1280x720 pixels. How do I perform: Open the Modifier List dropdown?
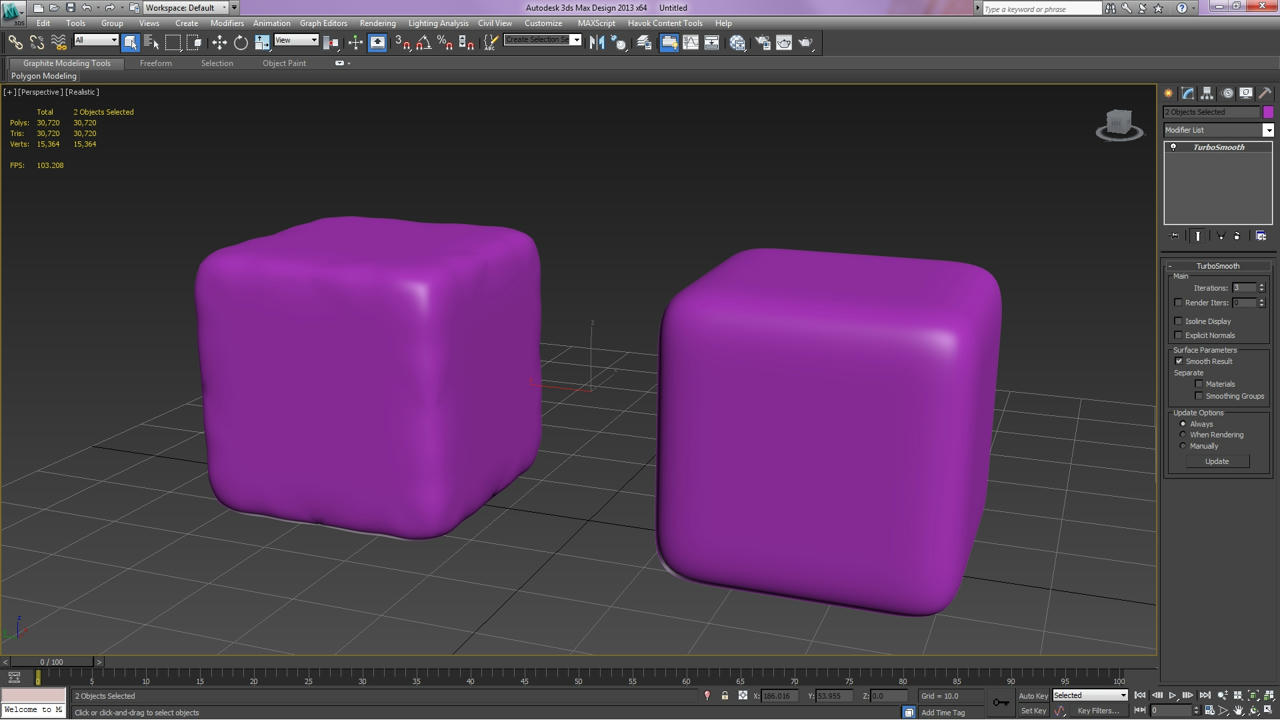1268,130
